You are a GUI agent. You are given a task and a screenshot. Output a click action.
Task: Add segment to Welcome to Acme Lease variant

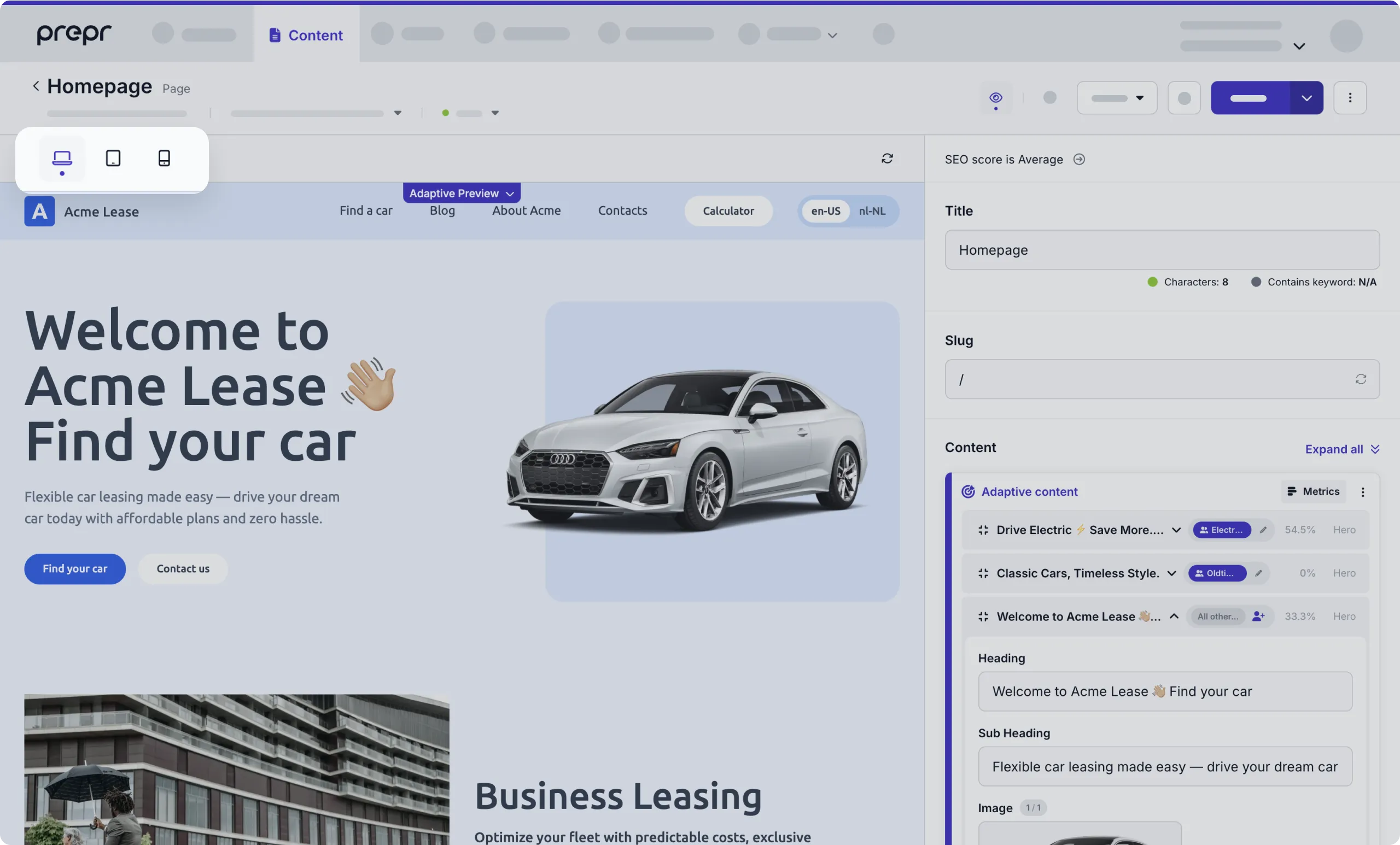coord(1258,617)
